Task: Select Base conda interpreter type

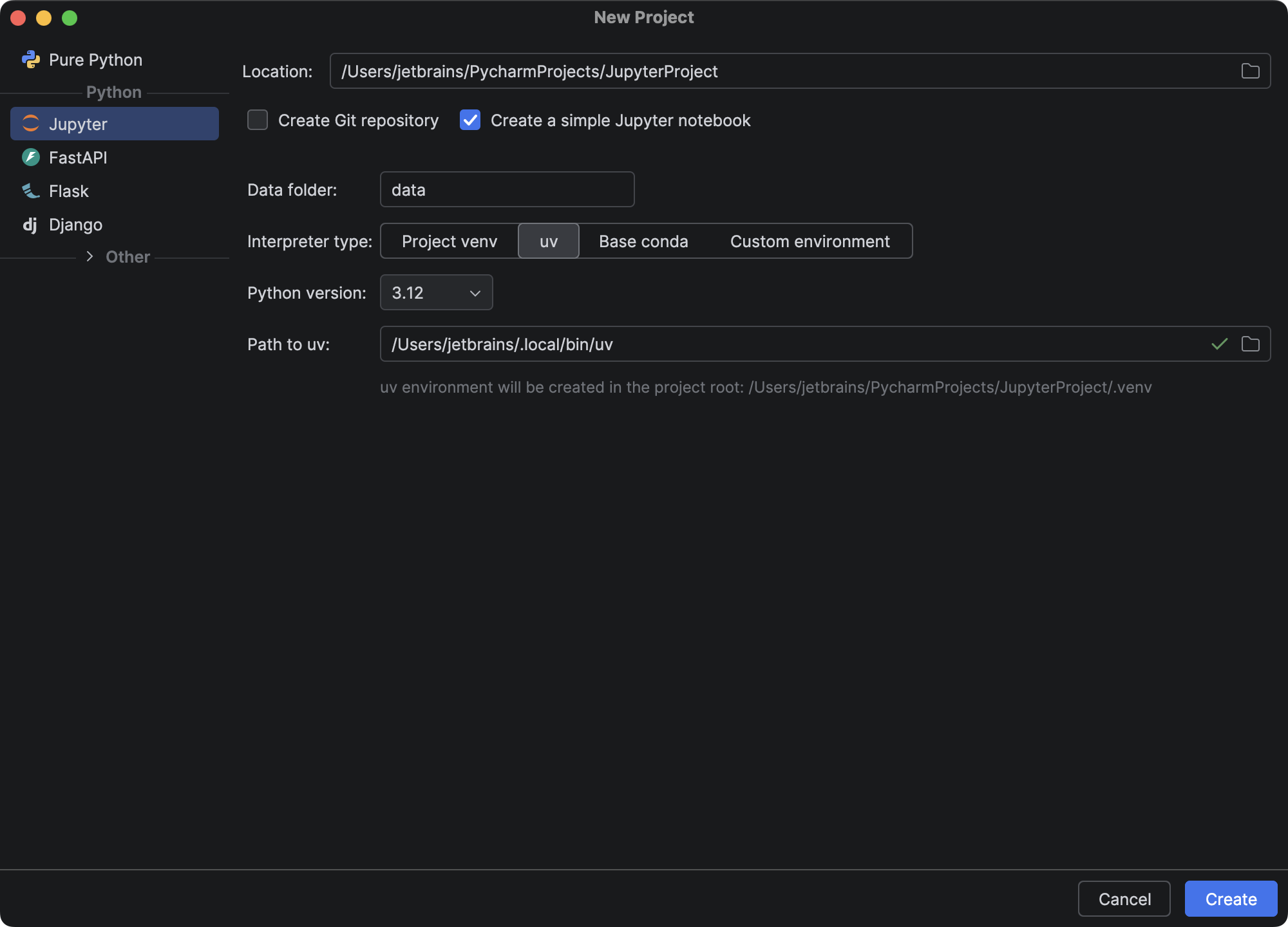Action: [x=643, y=241]
